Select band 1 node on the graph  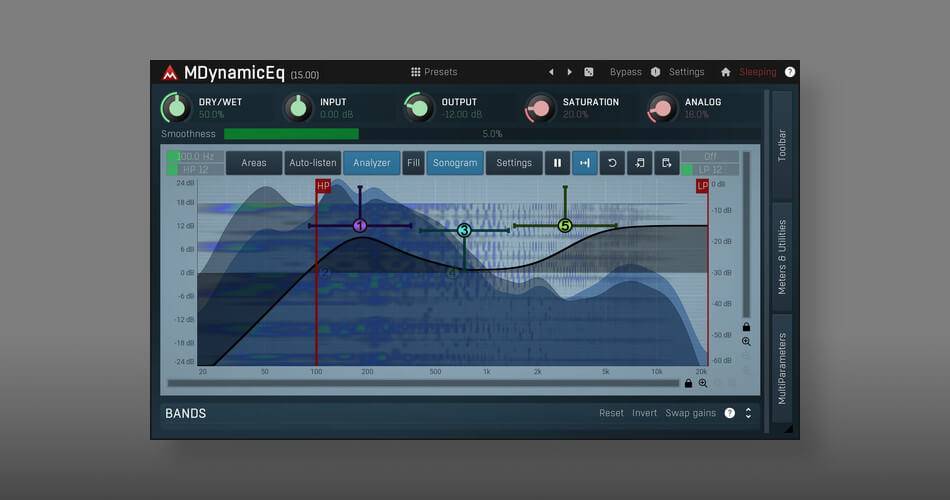pos(360,226)
